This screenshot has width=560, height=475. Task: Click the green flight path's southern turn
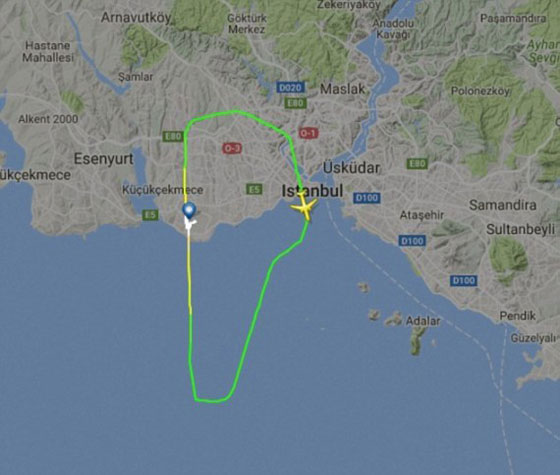point(212,399)
